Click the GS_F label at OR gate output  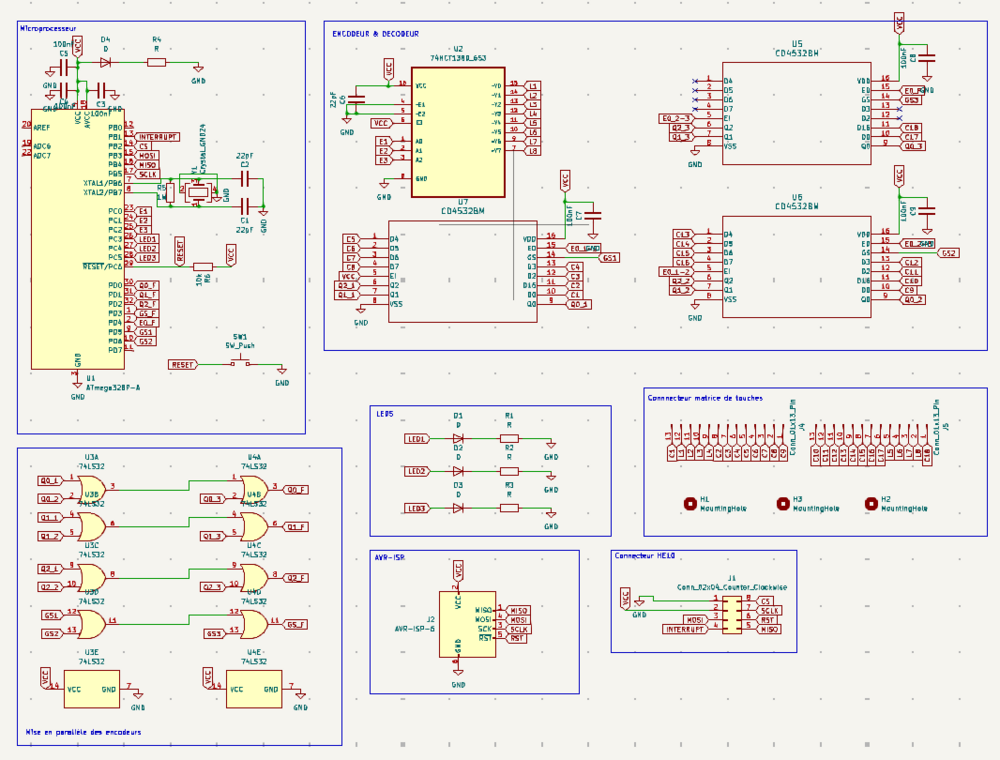coord(296,625)
